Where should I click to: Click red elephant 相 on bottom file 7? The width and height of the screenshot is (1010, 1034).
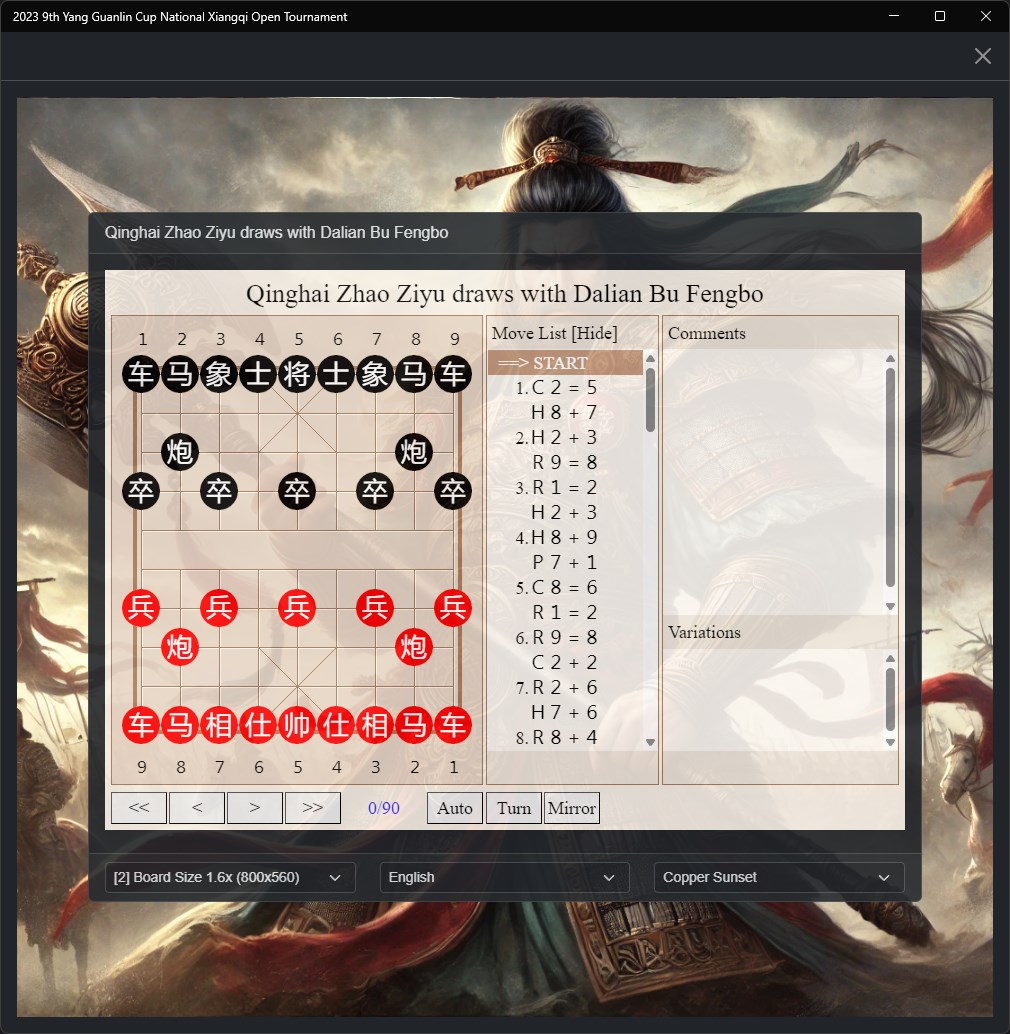tap(219, 725)
